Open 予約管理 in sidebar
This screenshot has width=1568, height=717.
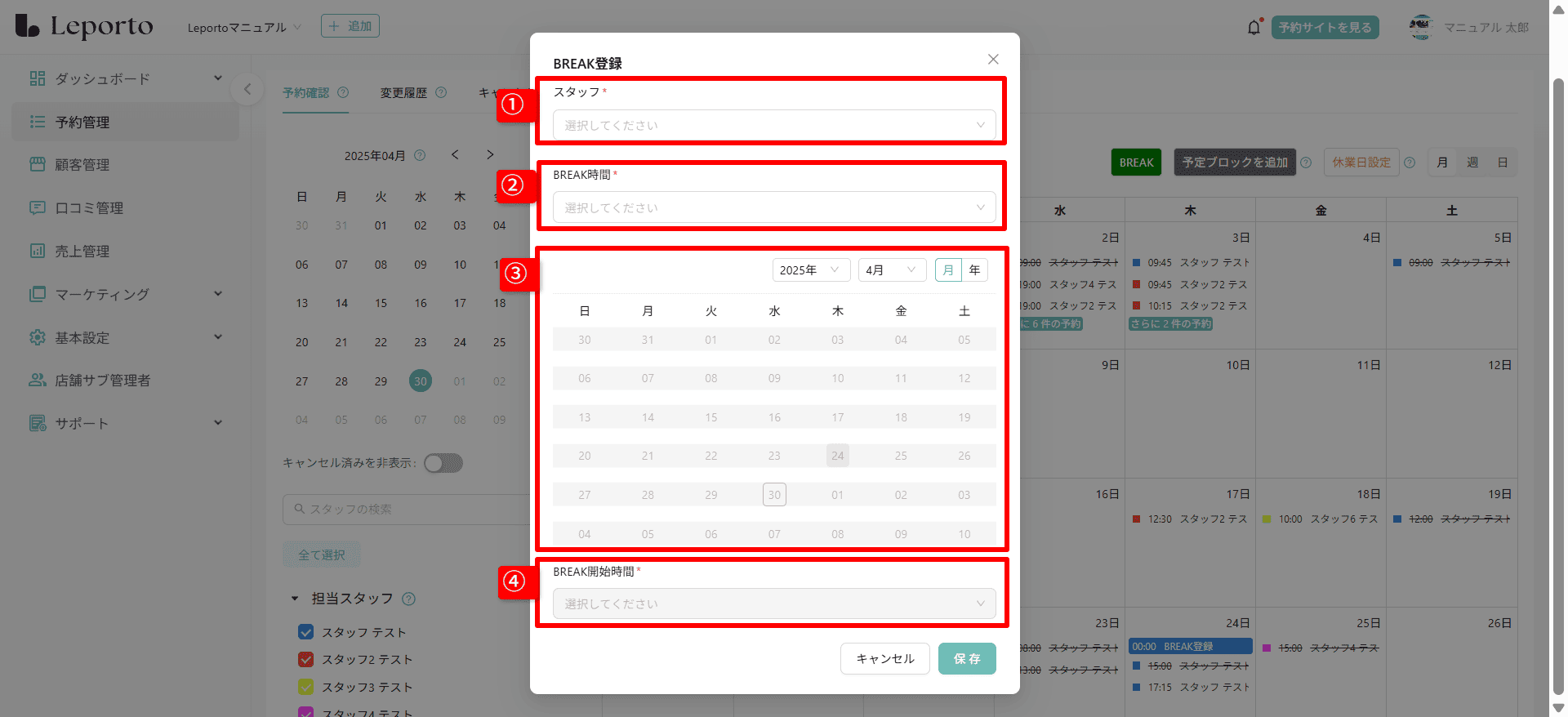126,122
